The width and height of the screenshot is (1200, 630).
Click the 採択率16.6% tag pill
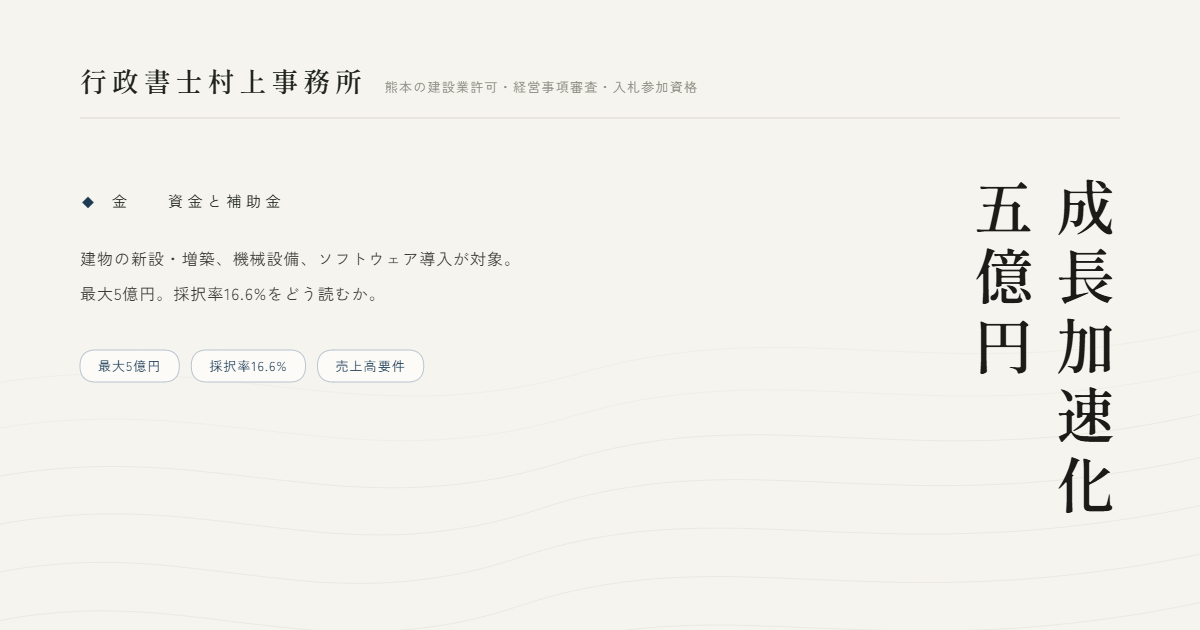(248, 366)
